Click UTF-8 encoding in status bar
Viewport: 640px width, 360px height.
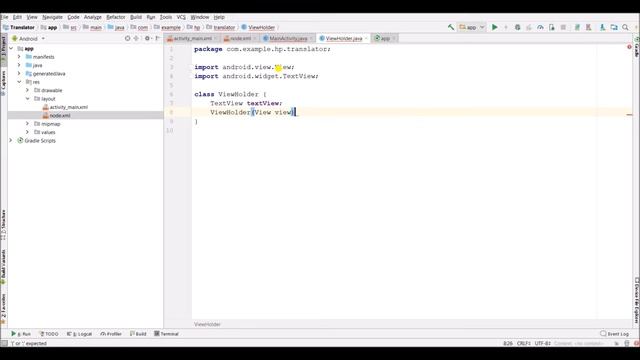click(x=543, y=344)
